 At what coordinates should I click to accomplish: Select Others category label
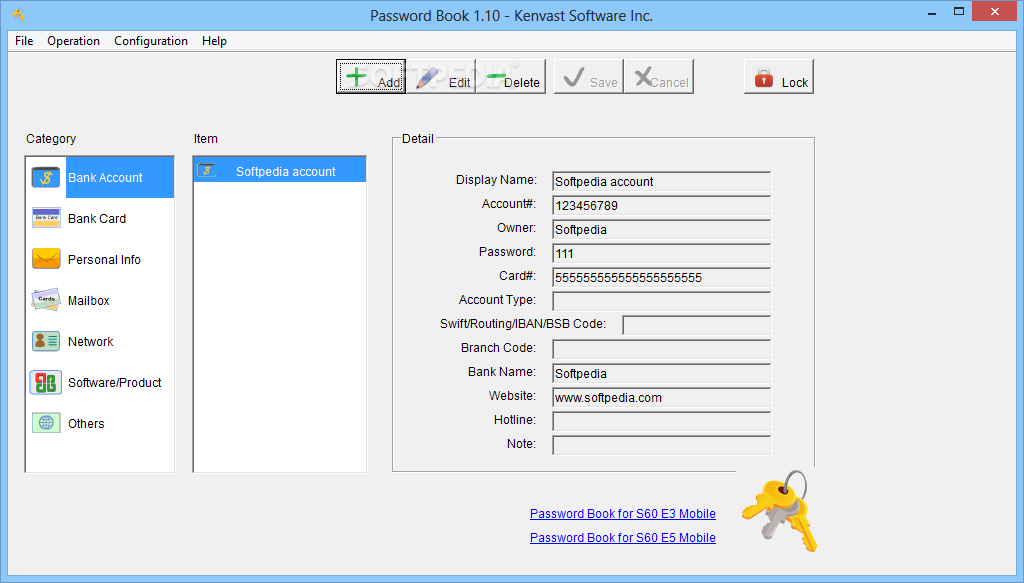point(86,424)
